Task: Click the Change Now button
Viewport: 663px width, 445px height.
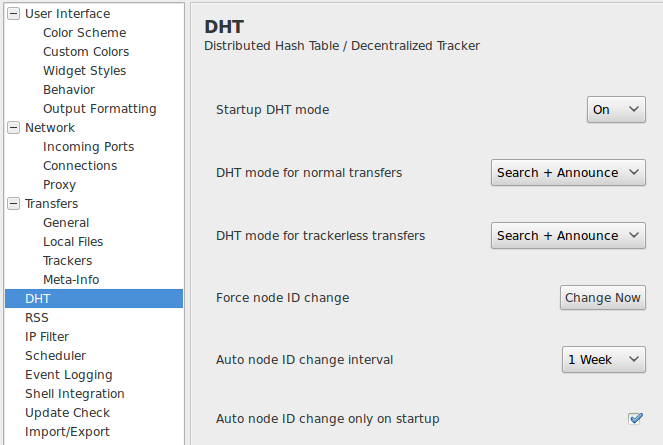Action: [603, 297]
